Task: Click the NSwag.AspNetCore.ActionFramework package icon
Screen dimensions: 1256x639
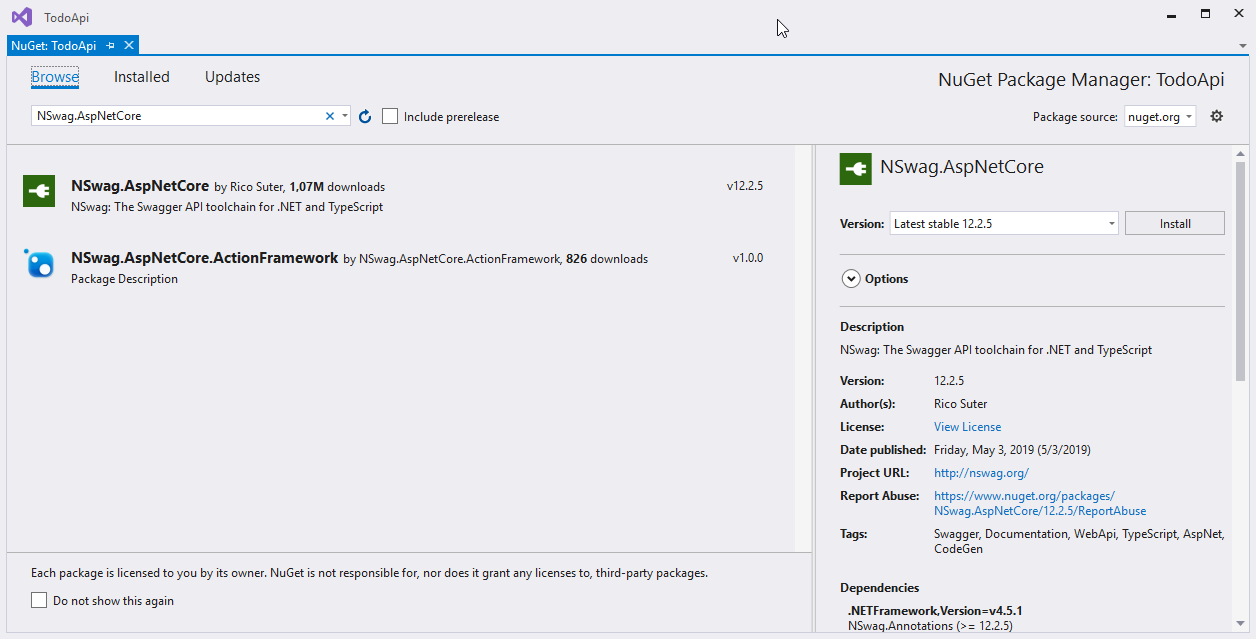Action: 39,264
